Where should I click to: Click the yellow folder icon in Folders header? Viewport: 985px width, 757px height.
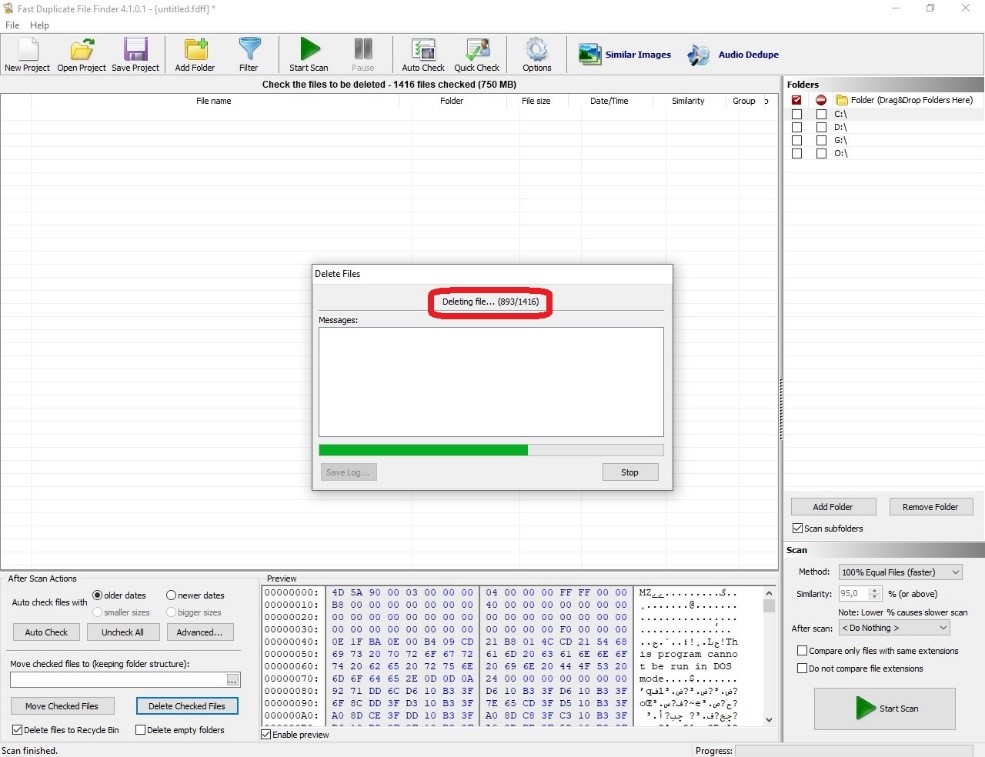pyautogui.click(x=842, y=100)
